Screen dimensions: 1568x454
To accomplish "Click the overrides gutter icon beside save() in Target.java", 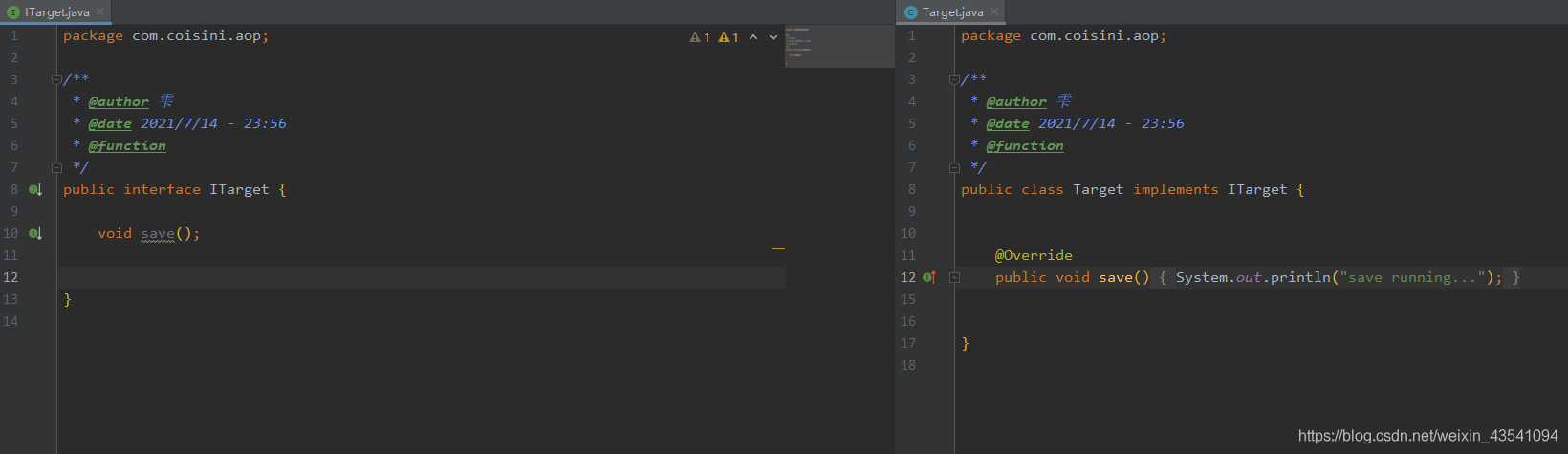I will 929,278.
